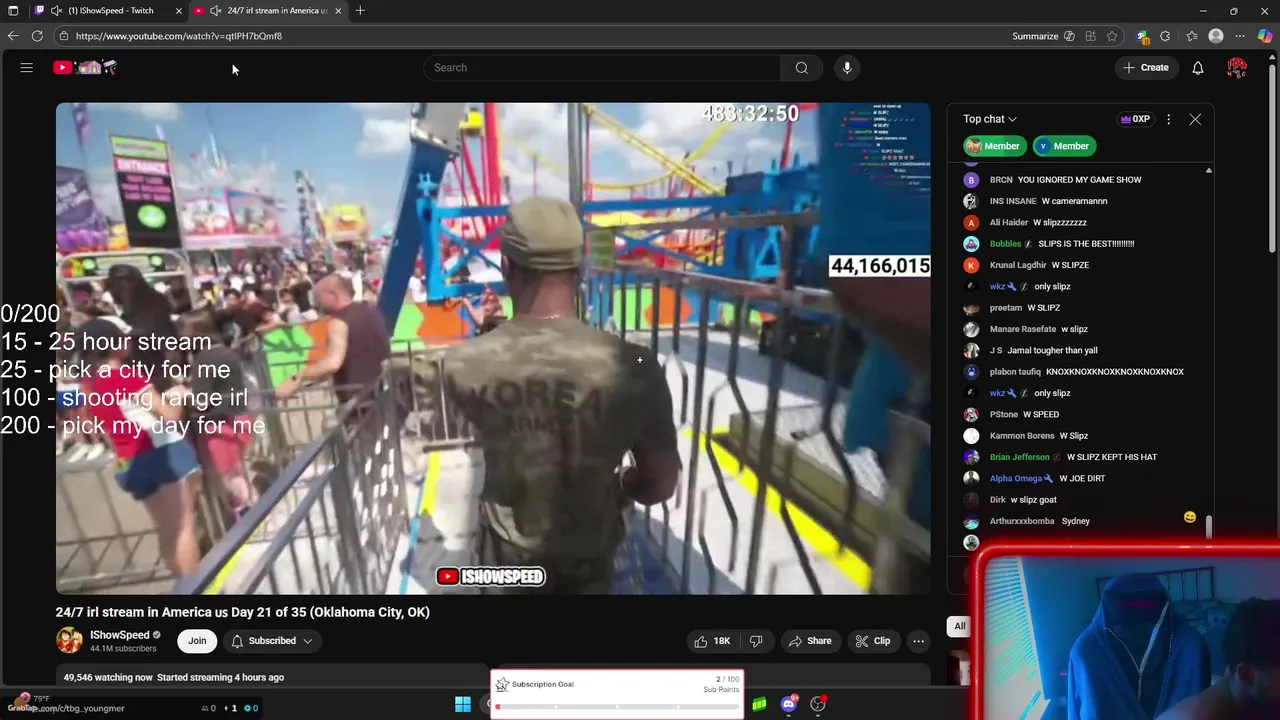Screen dimensions: 1280x720
Task: Open the reader icon beside Summarize
Action: [x=1069, y=36]
